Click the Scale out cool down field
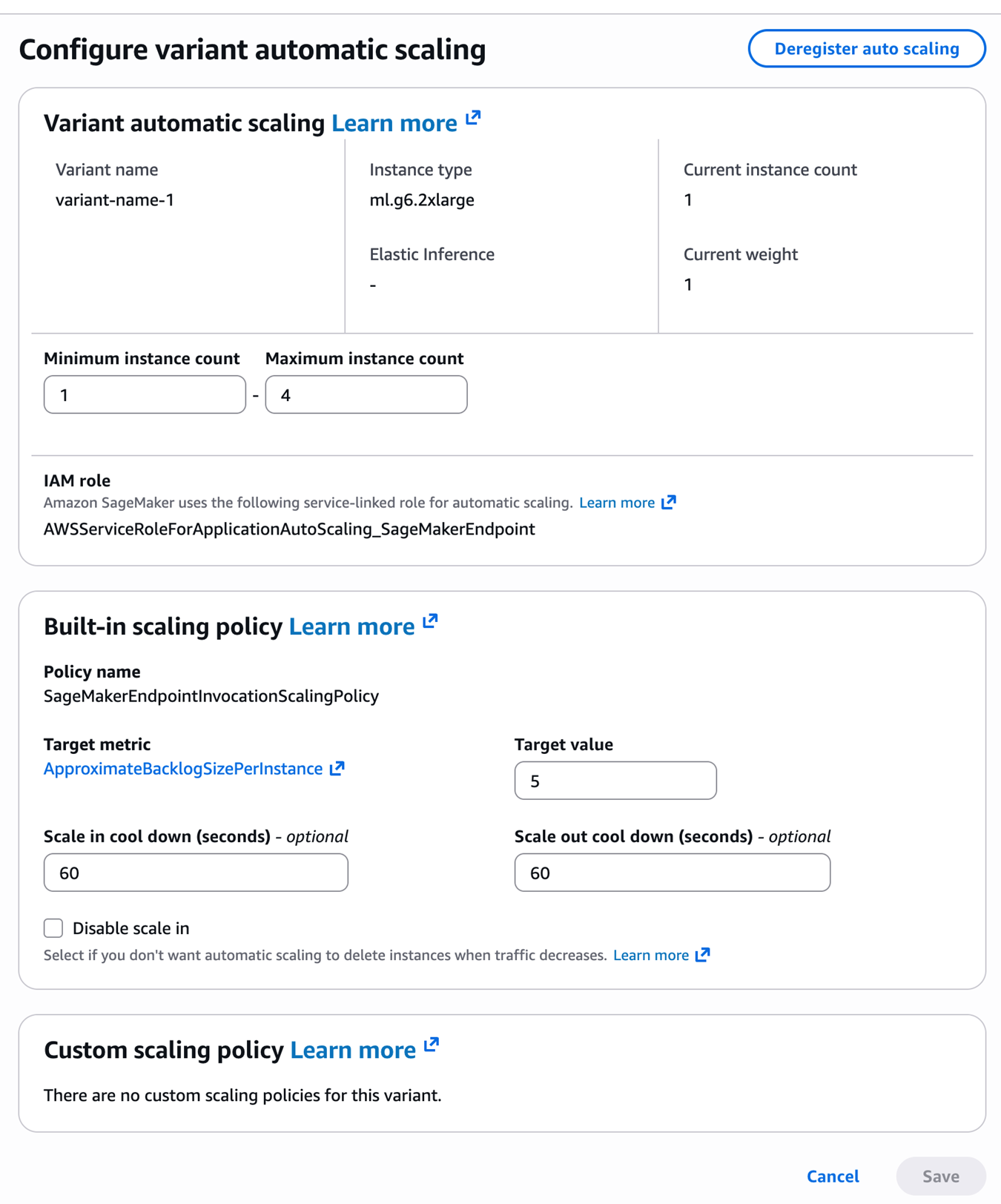The image size is (1001, 1204). (672, 873)
